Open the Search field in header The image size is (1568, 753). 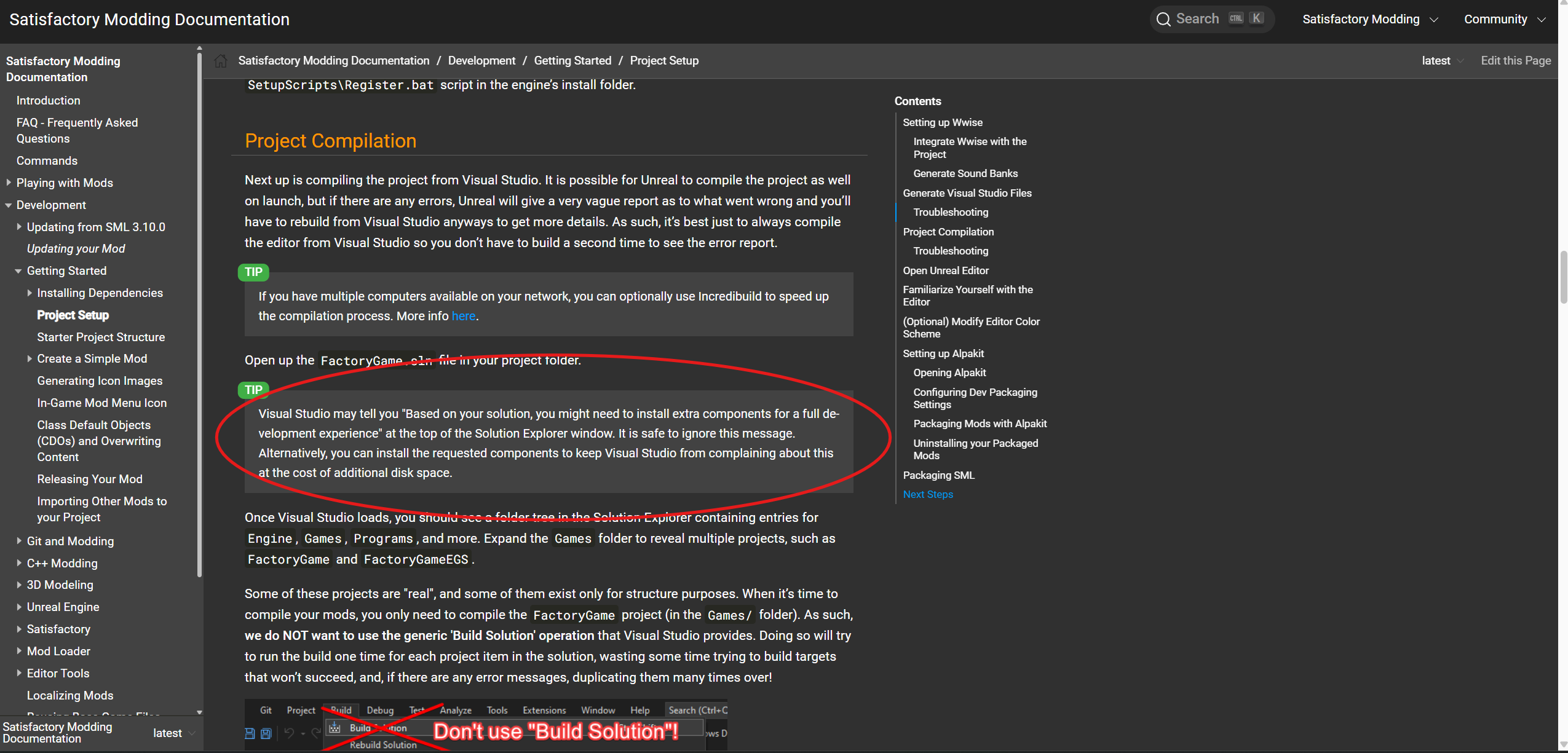click(1212, 19)
